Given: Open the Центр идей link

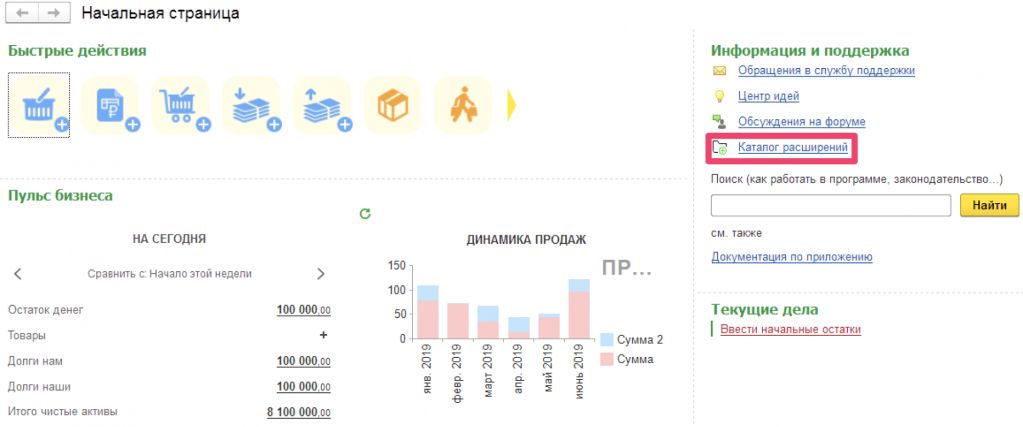Looking at the screenshot, I should click(x=769, y=96).
